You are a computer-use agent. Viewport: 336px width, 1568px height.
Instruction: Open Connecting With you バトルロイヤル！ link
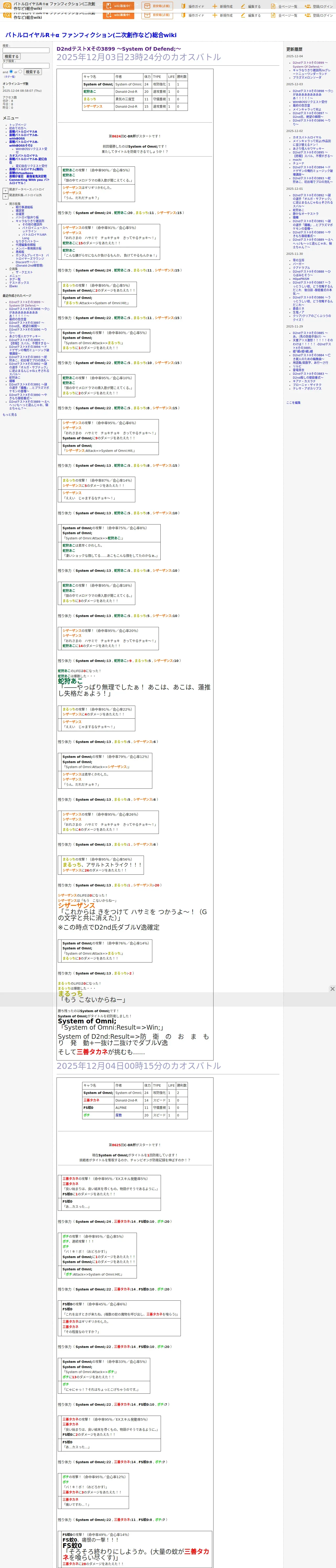click(x=29, y=181)
